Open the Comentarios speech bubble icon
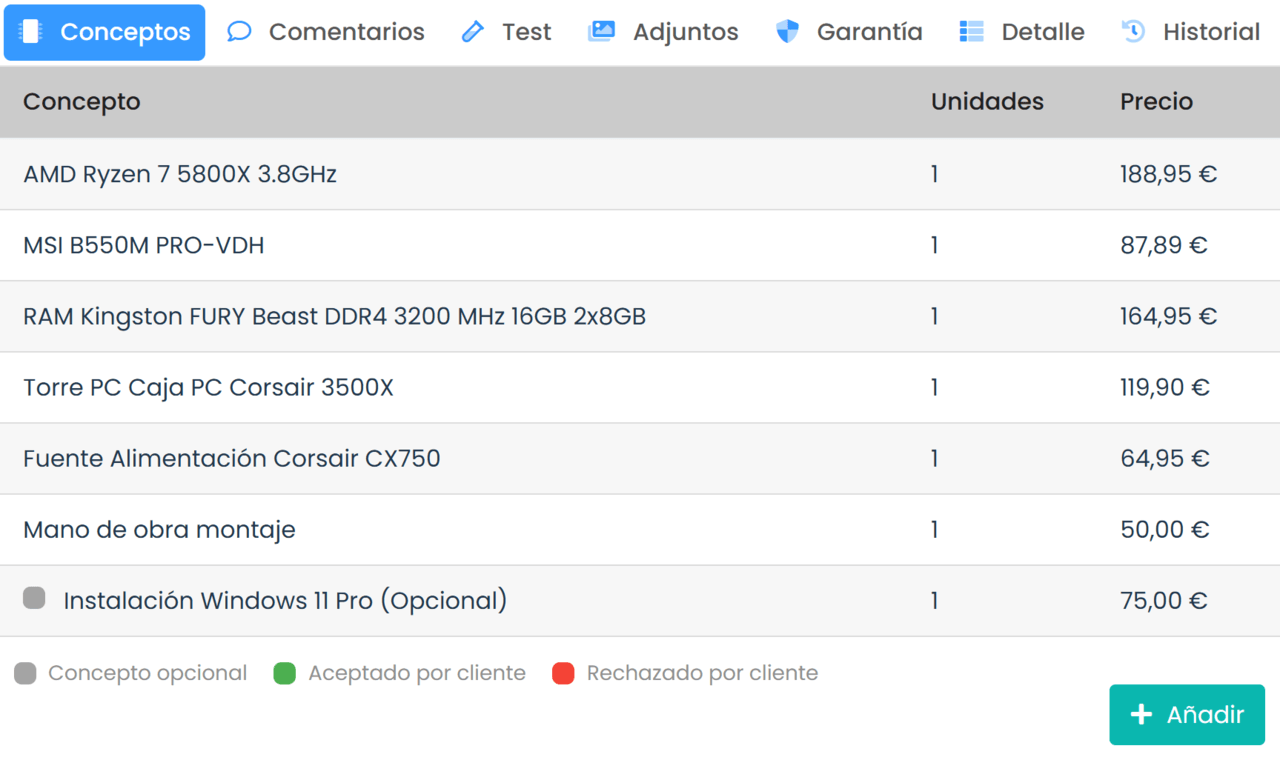1280x760 pixels. point(239,32)
